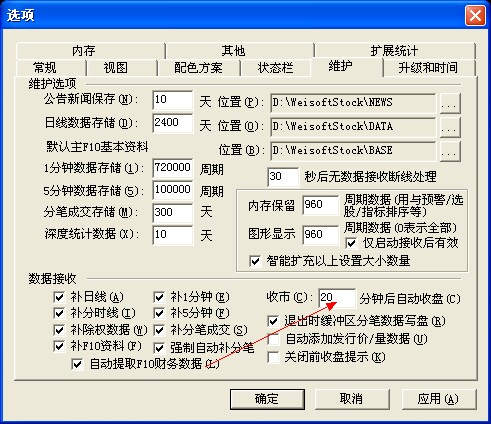Toggle the 补分时线 checkbox
Screen dimensions: 491x424
(59, 313)
